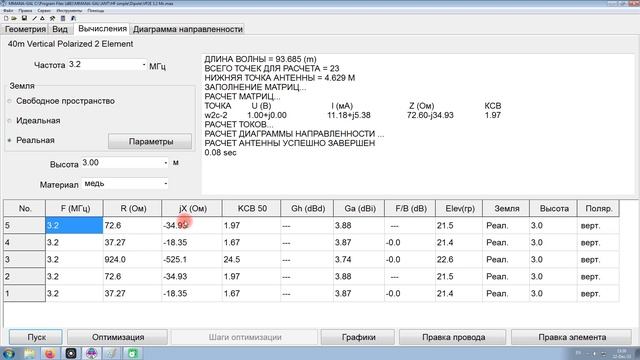Select the Free space ground option
640x360 pixels.
[x=62, y=101]
